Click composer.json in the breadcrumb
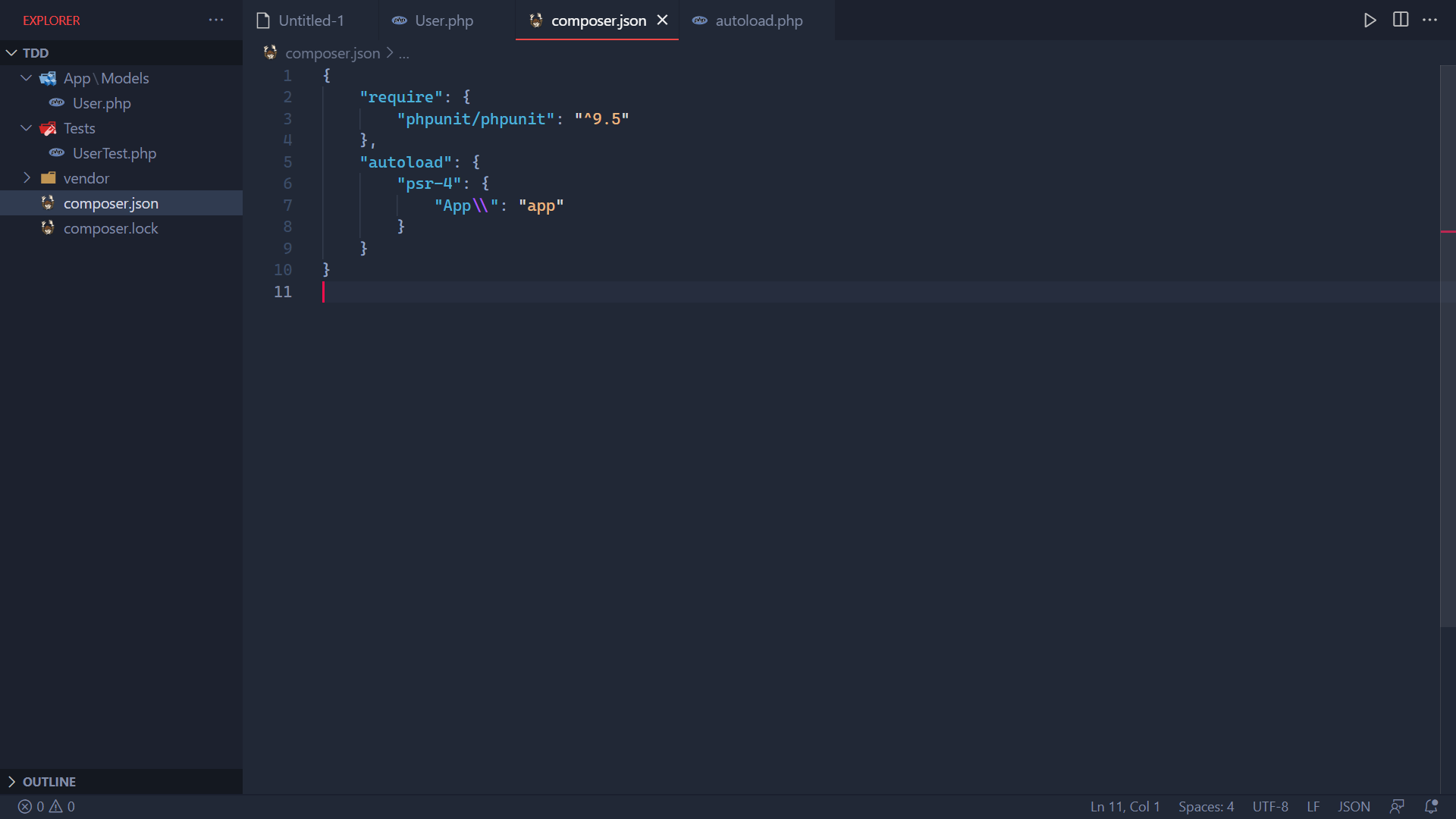Image resolution: width=1456 pixels, height=819 pixels. coord(333,53)
